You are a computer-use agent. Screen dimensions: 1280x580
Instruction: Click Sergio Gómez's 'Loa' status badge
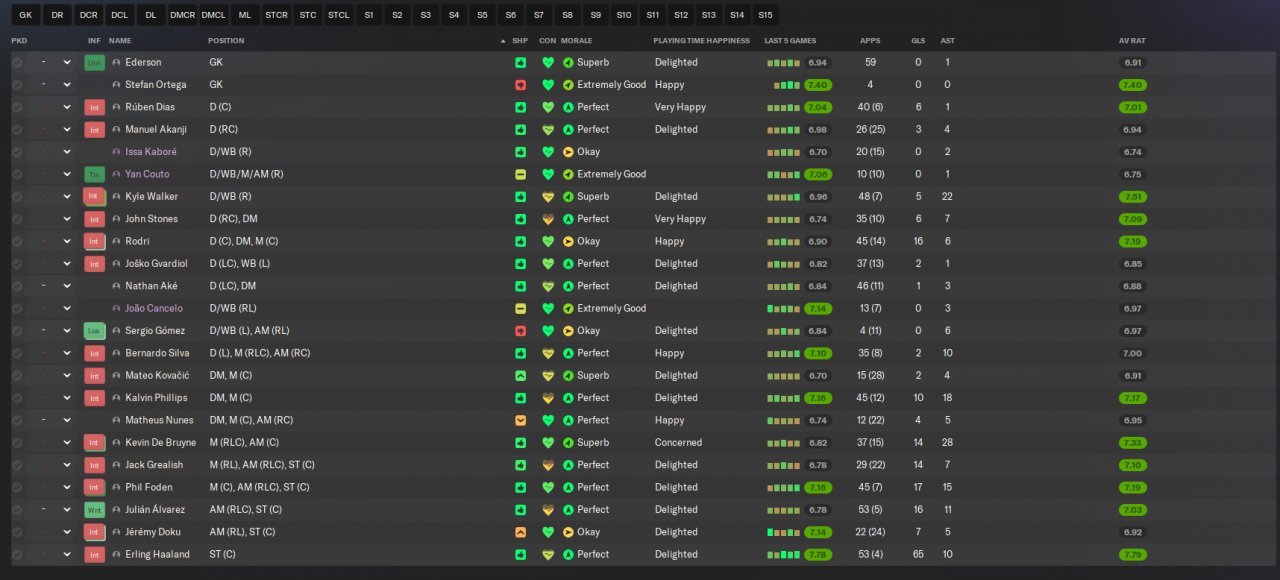(95, 331)
